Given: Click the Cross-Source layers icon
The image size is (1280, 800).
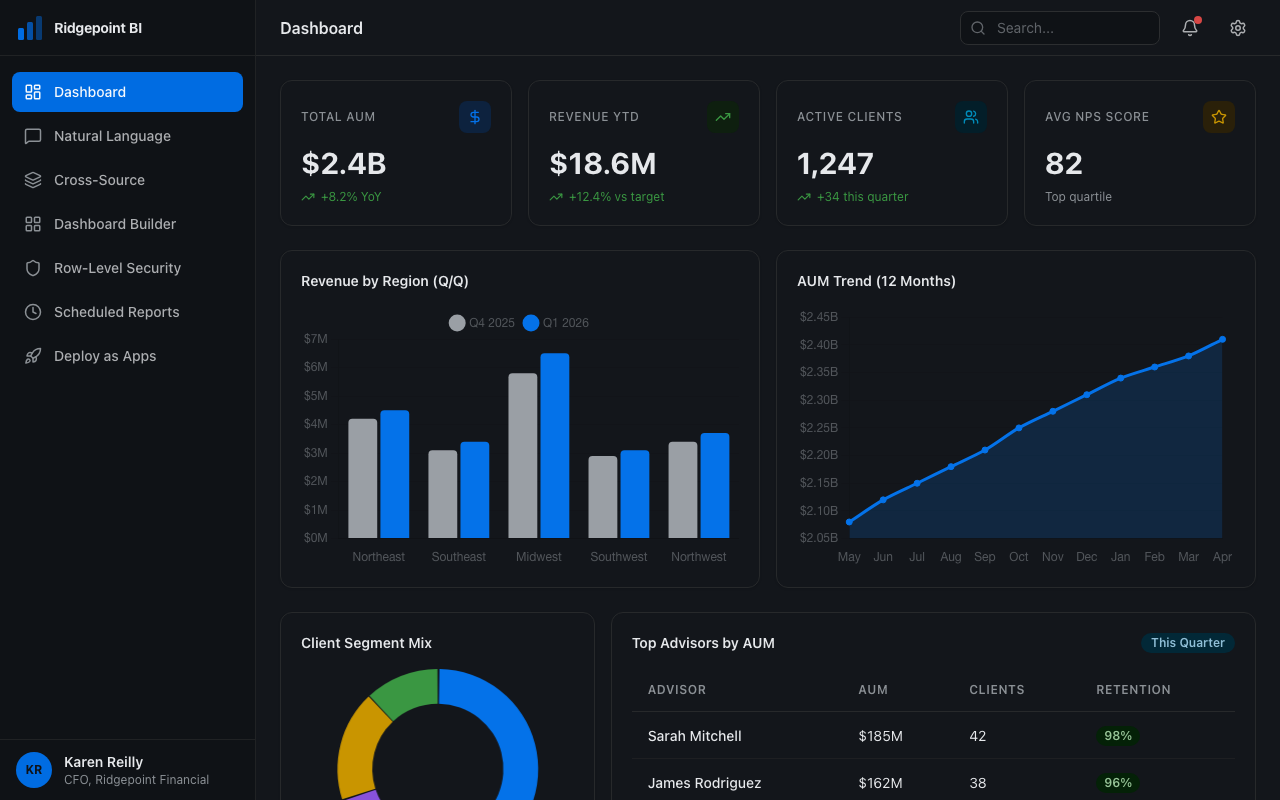Looking at the screenshot, I should coord(32,180).
